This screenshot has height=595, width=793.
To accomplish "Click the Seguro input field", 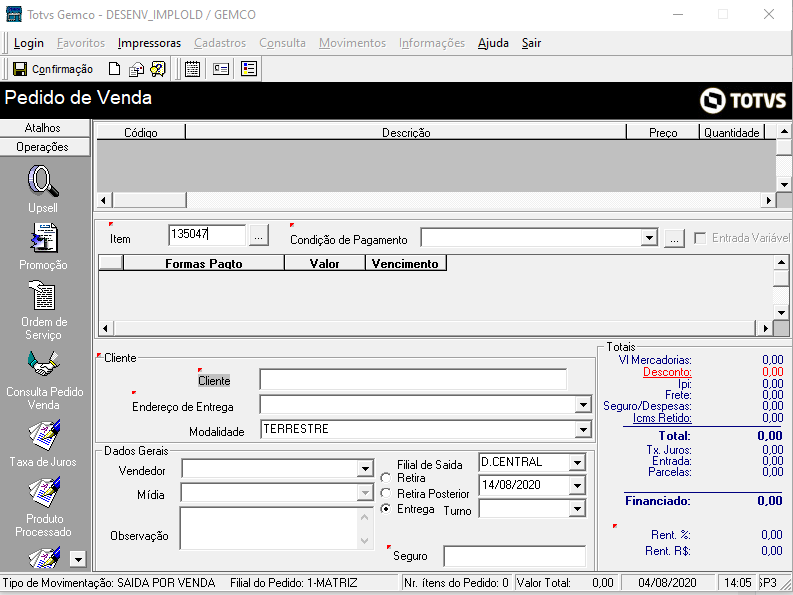I will pyautogui.click(x=514, y=557).
